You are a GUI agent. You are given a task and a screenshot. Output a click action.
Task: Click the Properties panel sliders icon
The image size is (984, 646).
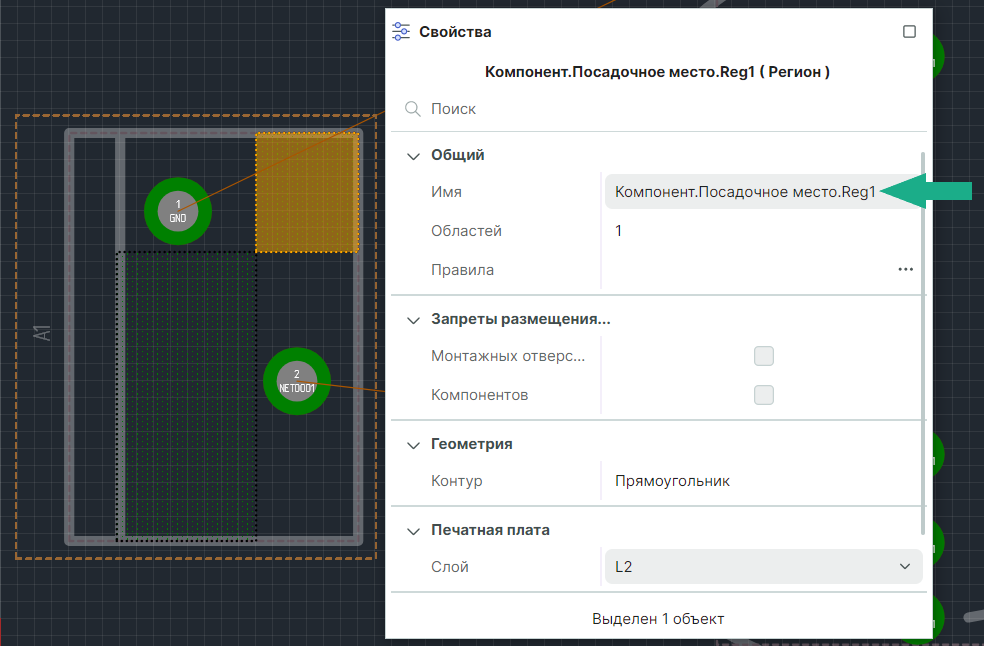point(401,32)
